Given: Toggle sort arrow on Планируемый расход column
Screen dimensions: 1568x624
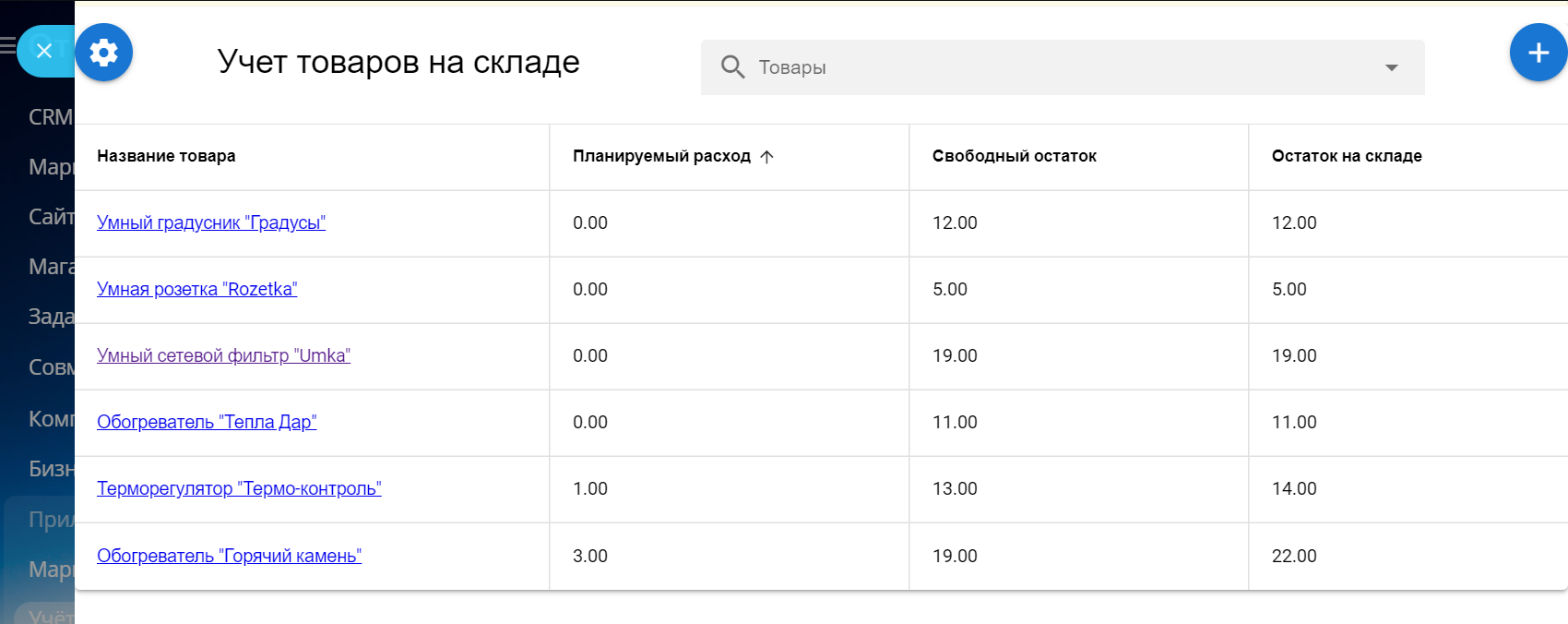Looking at the screenshot, I should (x=766, y=157).
